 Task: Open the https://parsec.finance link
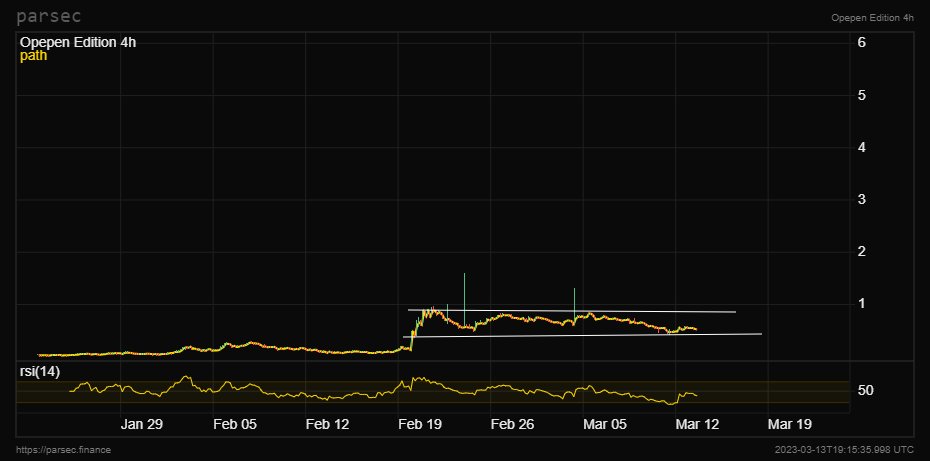coord(63,450)
